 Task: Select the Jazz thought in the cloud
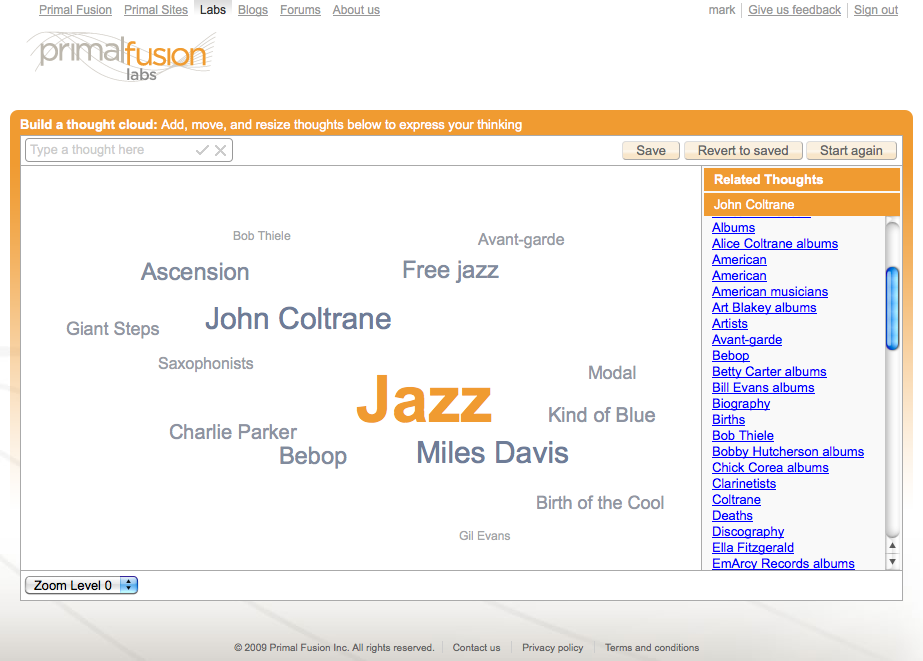[424, 399]
